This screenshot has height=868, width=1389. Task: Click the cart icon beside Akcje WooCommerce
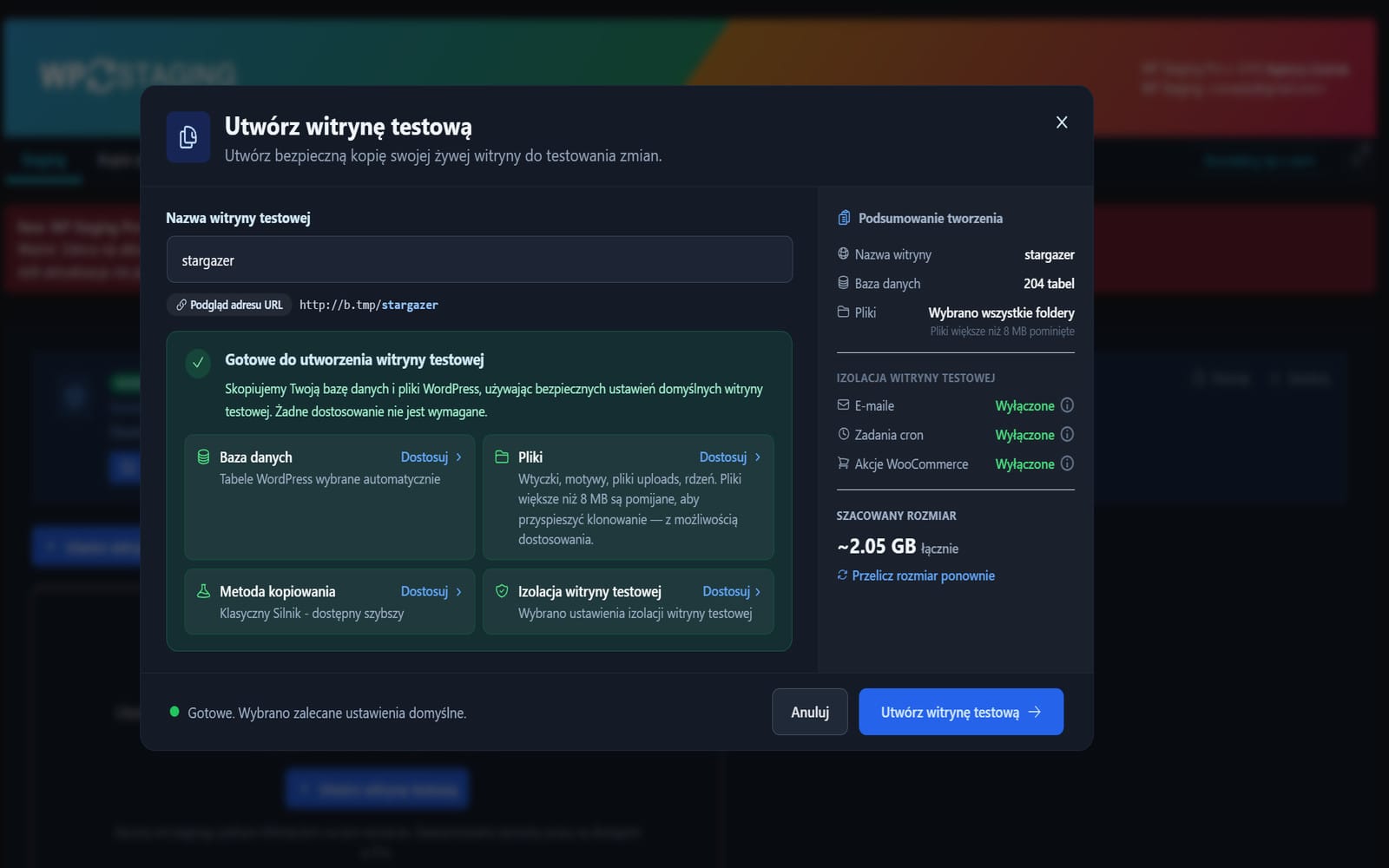[x=843, y=464]
